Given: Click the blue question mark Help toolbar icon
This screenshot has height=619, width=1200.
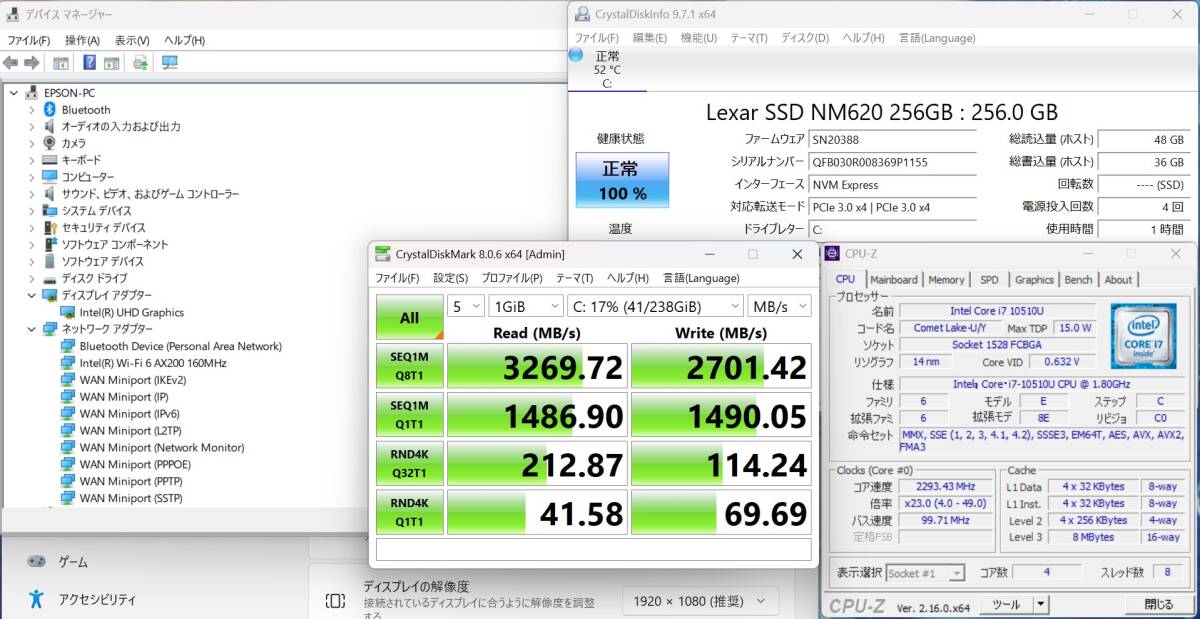Looking at the screenshot, I should coord(89,63).
